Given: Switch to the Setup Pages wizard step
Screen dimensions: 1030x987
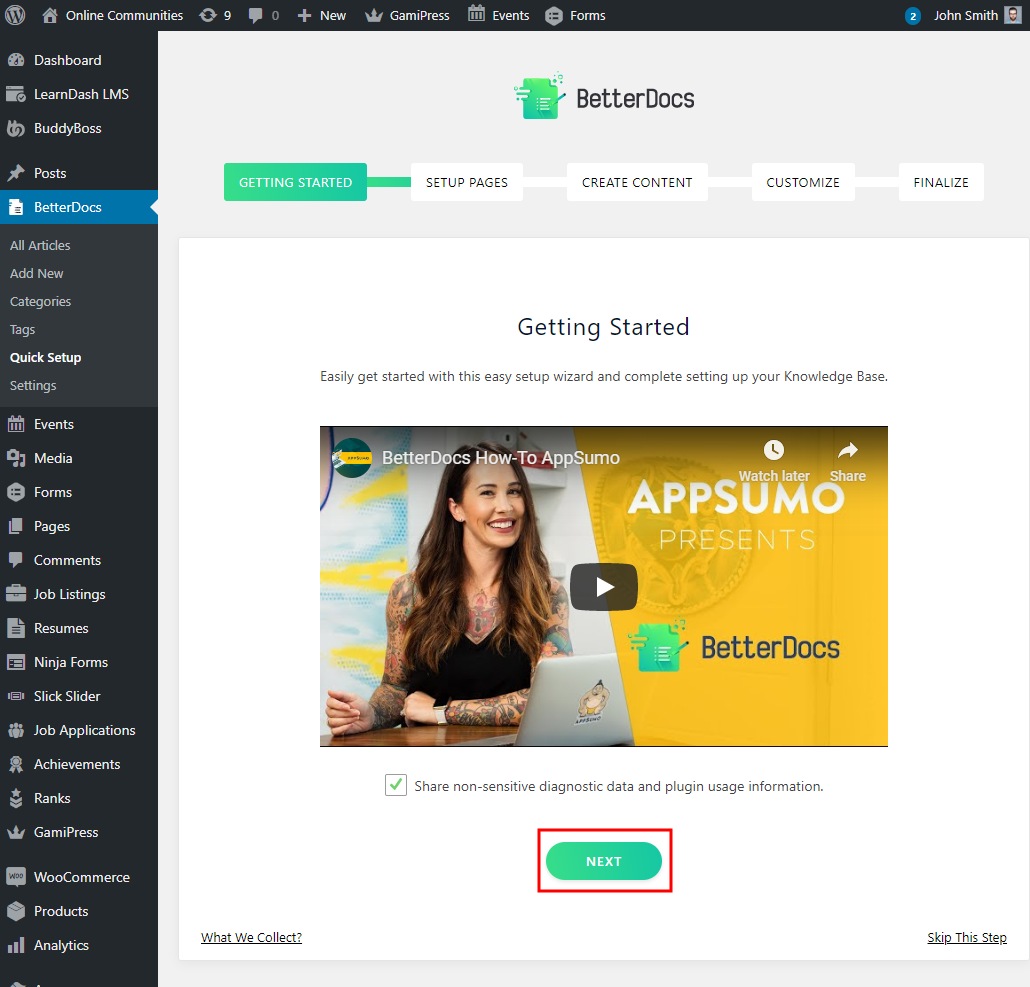Looking at the screenshot, I should pyautogui.click(x=467, y=182).
